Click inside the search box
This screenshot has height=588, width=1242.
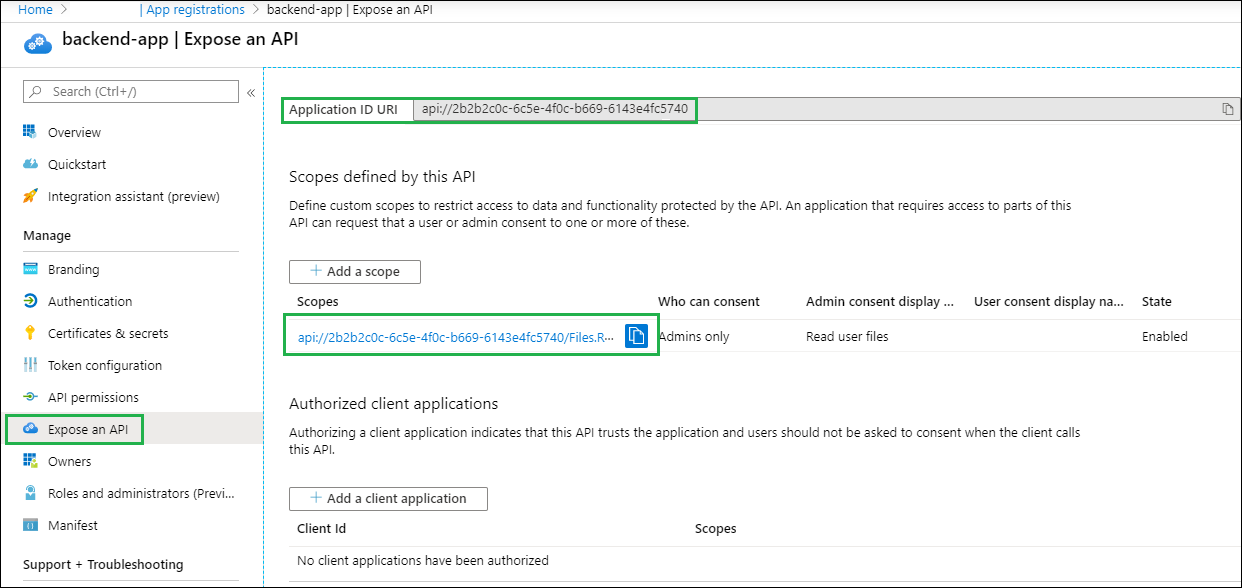130,91
